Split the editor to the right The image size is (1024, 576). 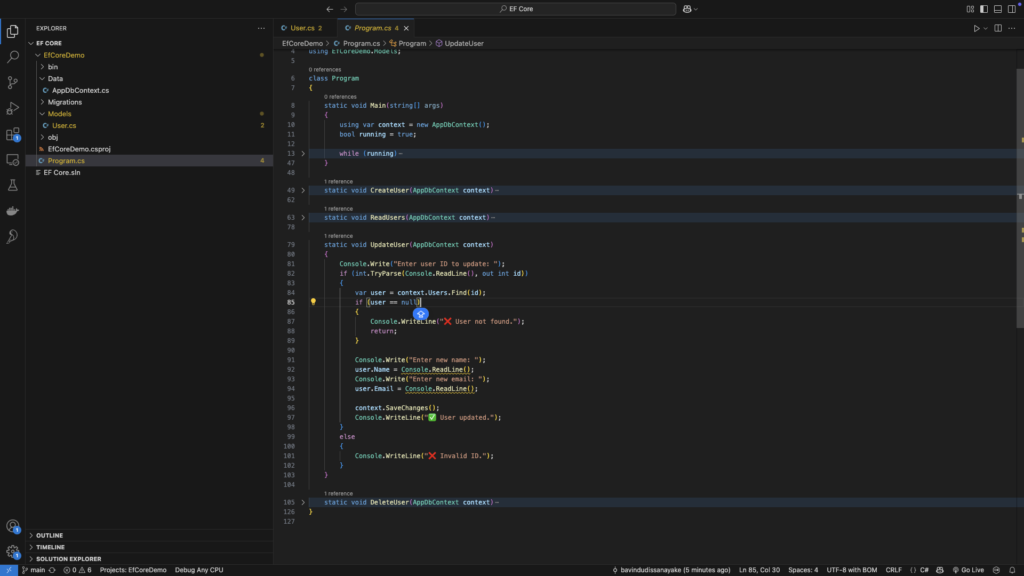click(x=998, y=28)
